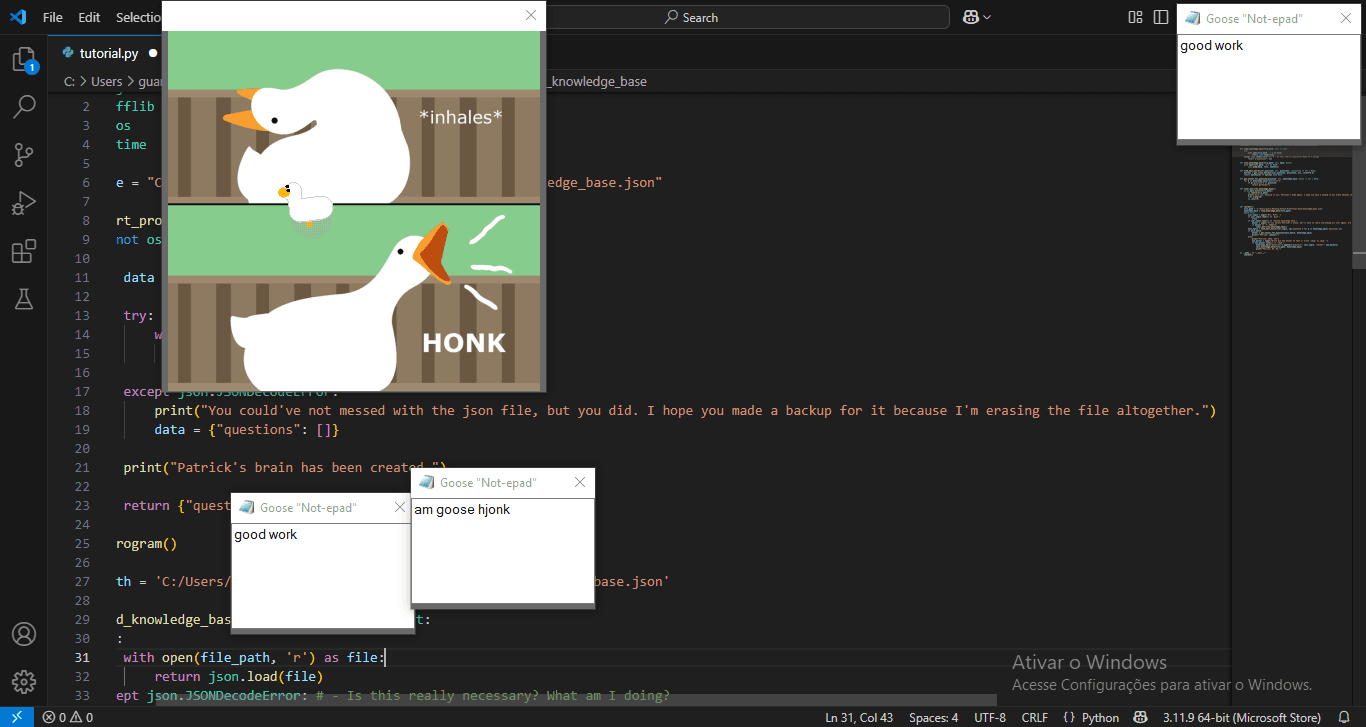The image size is (1366, 727).
Task: Open the Extensions view
Action: coord(24,251)
